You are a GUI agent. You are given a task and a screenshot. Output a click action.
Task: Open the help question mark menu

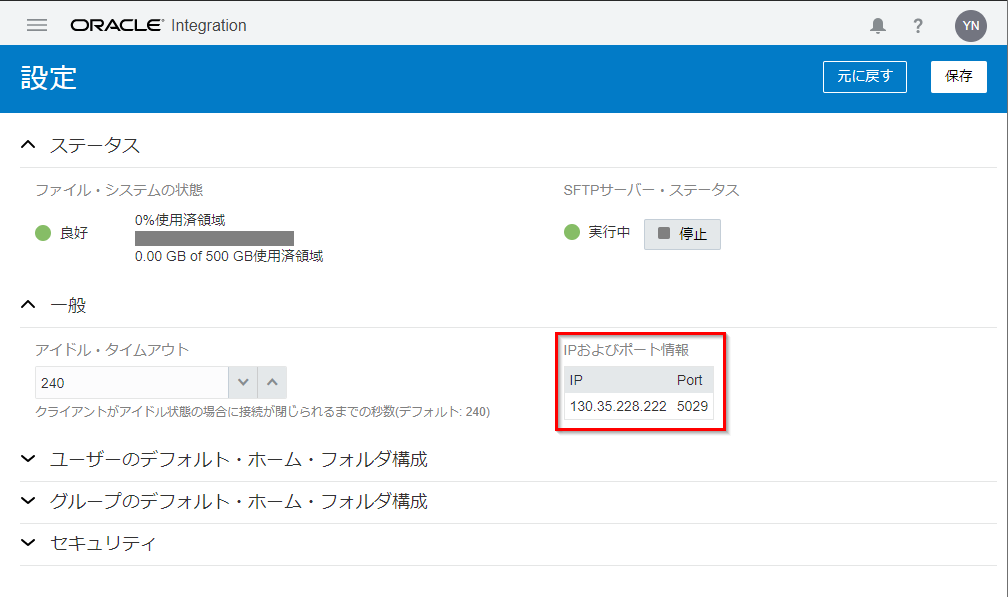pos(918,26)
